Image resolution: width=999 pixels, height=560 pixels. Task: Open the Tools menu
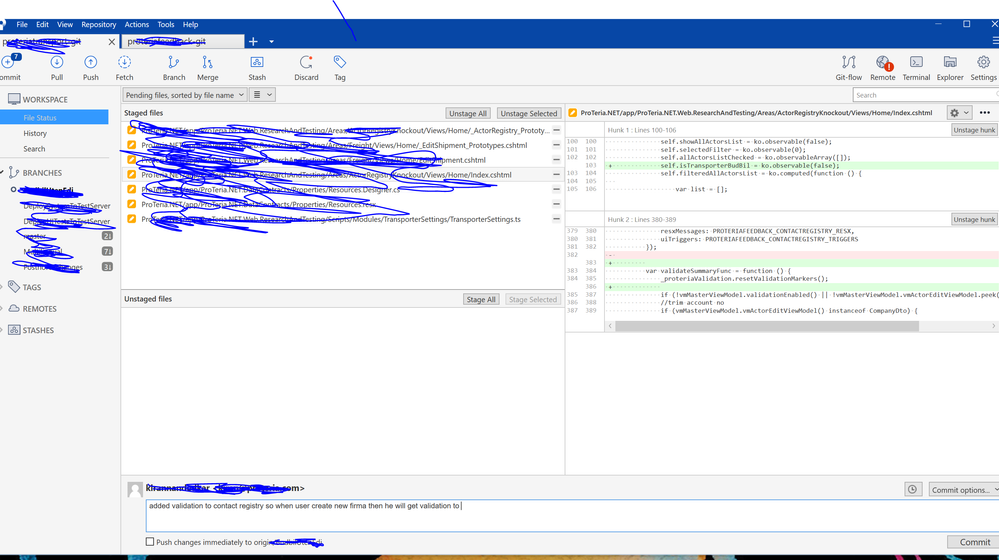pyautogui.click(x=166, y=24)
